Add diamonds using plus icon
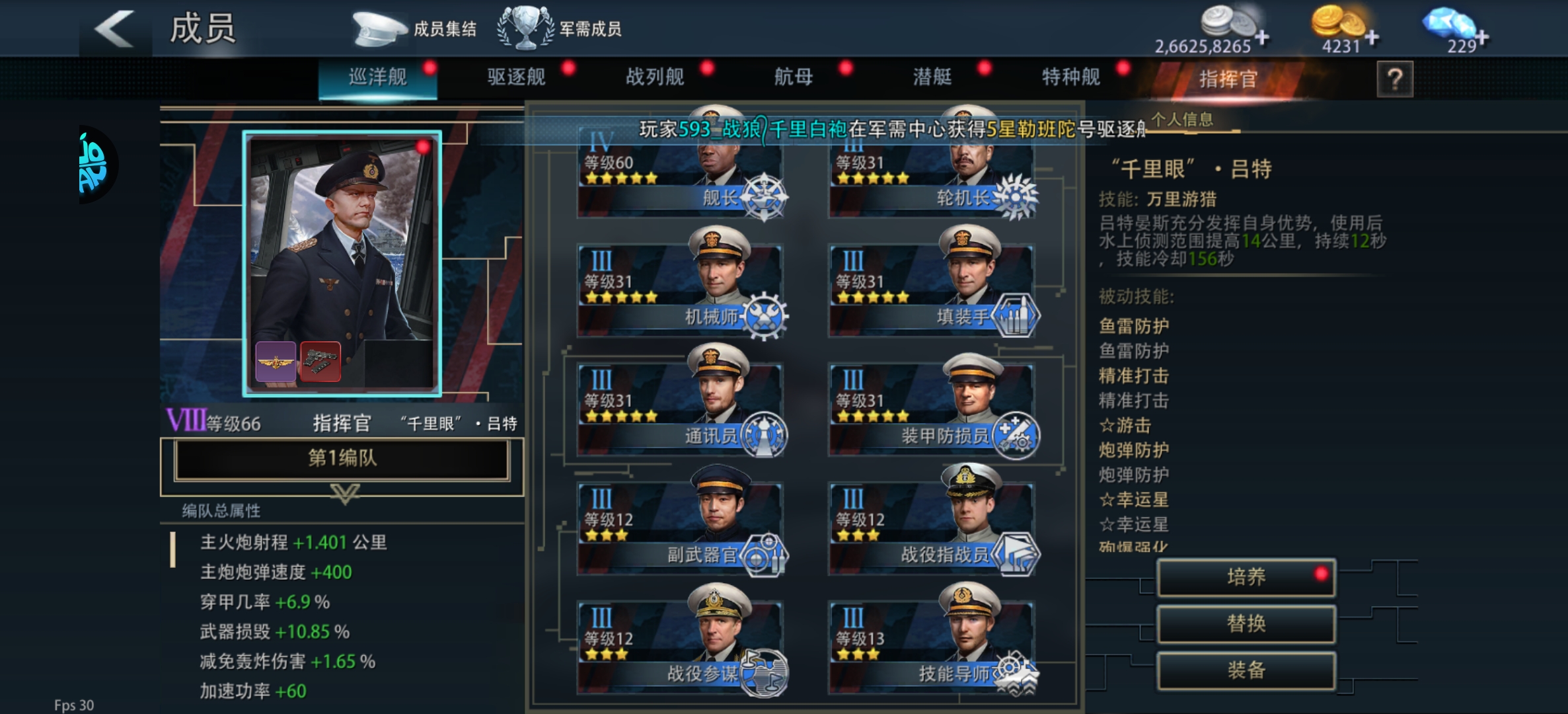Viewport: 1568px width, 714px height. tap(1481, 38)
